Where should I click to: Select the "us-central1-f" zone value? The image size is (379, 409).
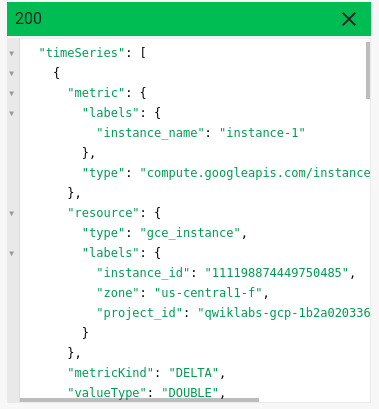pyautogui.click(x=208, y=293)
